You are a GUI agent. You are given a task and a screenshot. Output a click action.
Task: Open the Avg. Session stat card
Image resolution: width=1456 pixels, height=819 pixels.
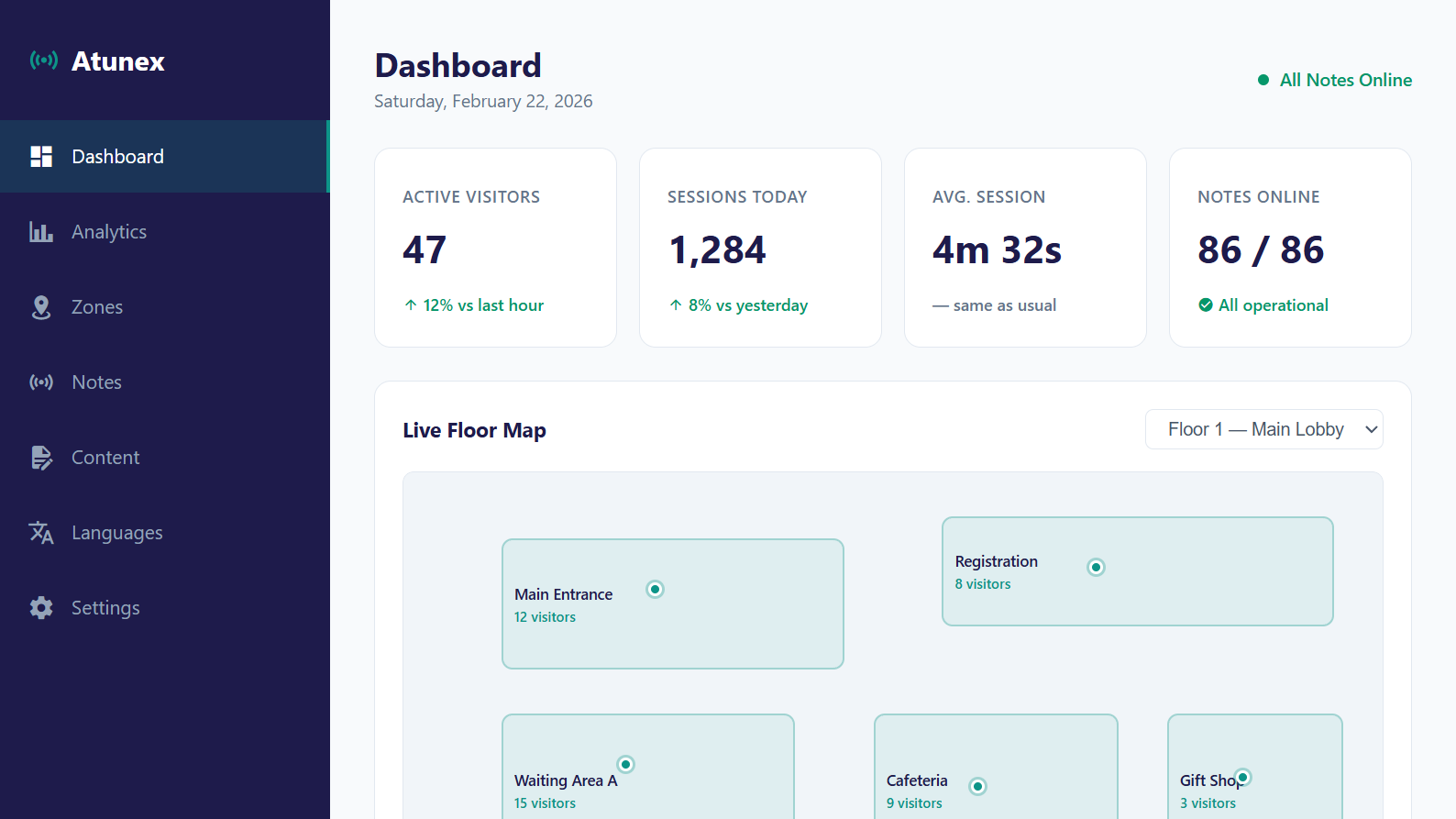pos(1025,248)
